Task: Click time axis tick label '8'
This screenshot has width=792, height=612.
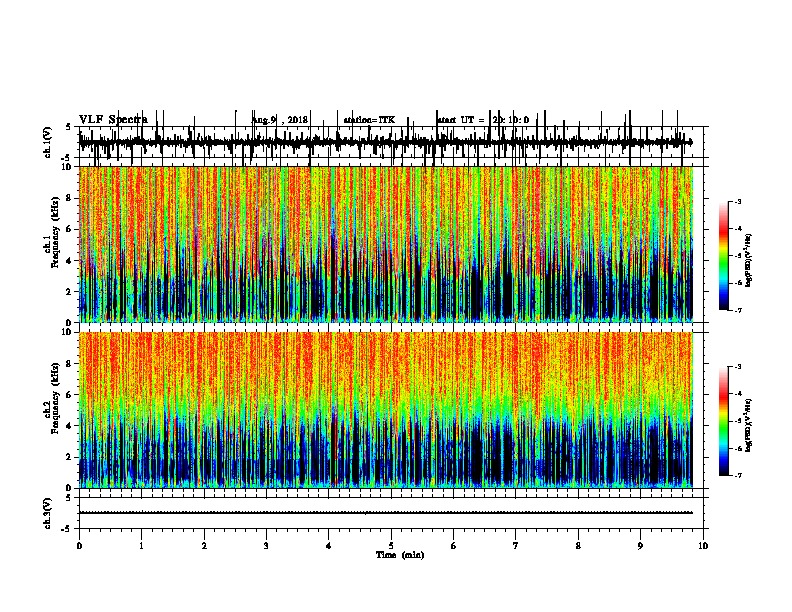Action: point(578,546)
